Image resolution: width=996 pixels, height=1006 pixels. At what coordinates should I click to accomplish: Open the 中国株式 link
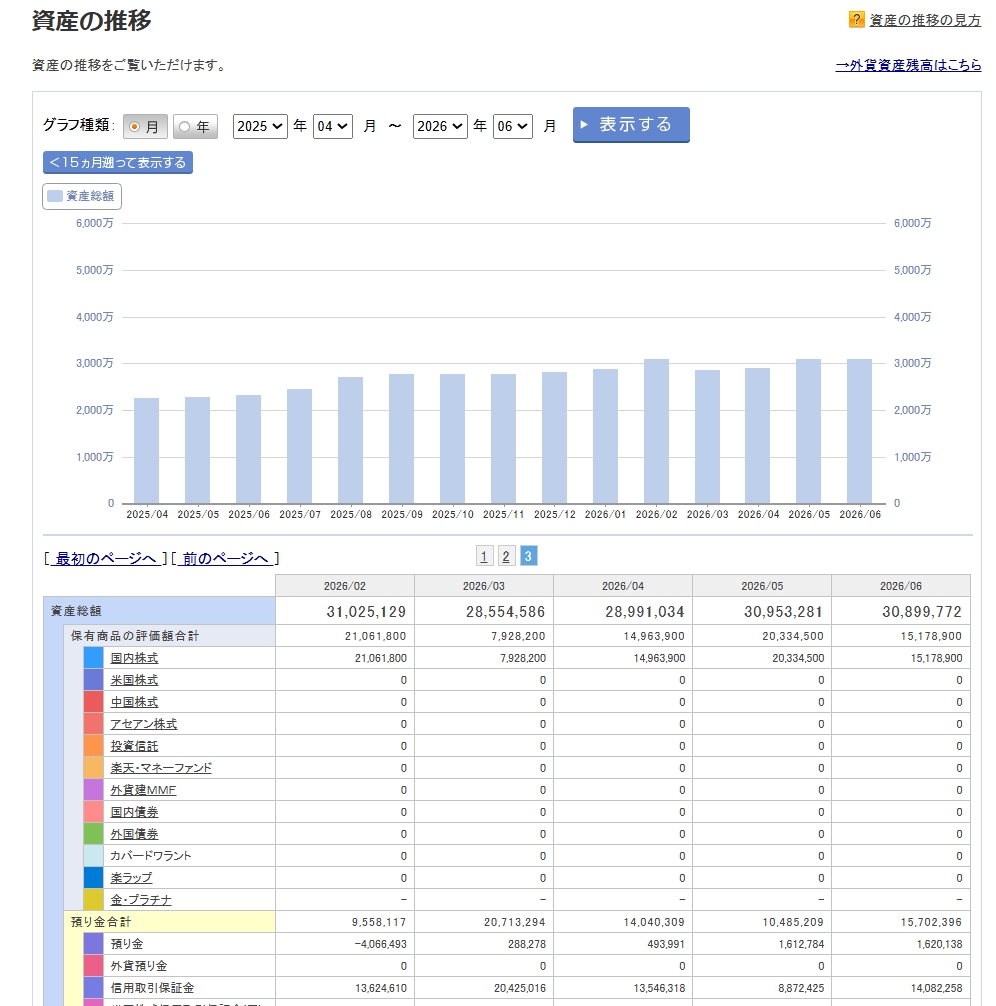134,702
